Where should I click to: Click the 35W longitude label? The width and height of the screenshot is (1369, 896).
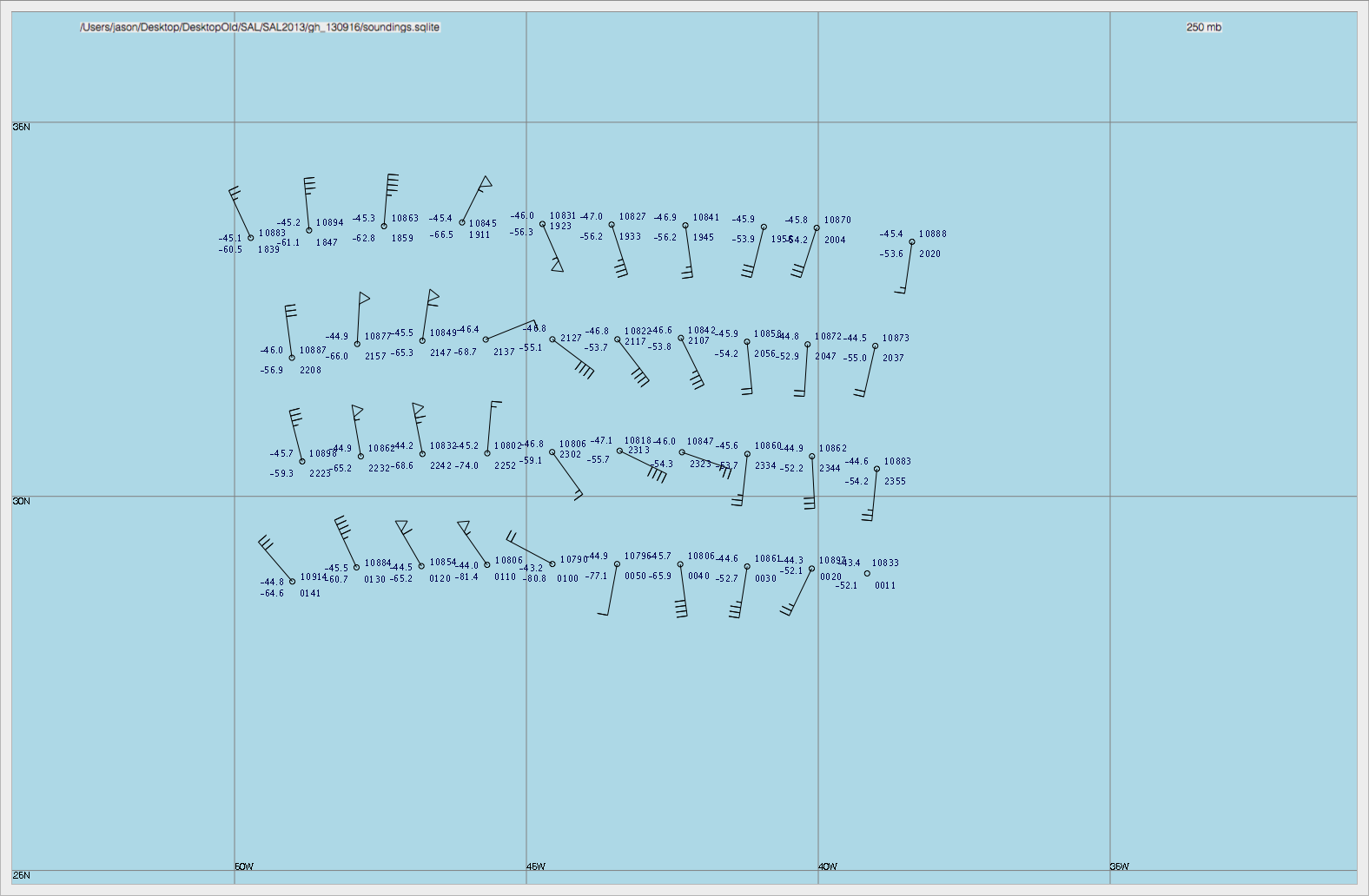[1120, 866]
